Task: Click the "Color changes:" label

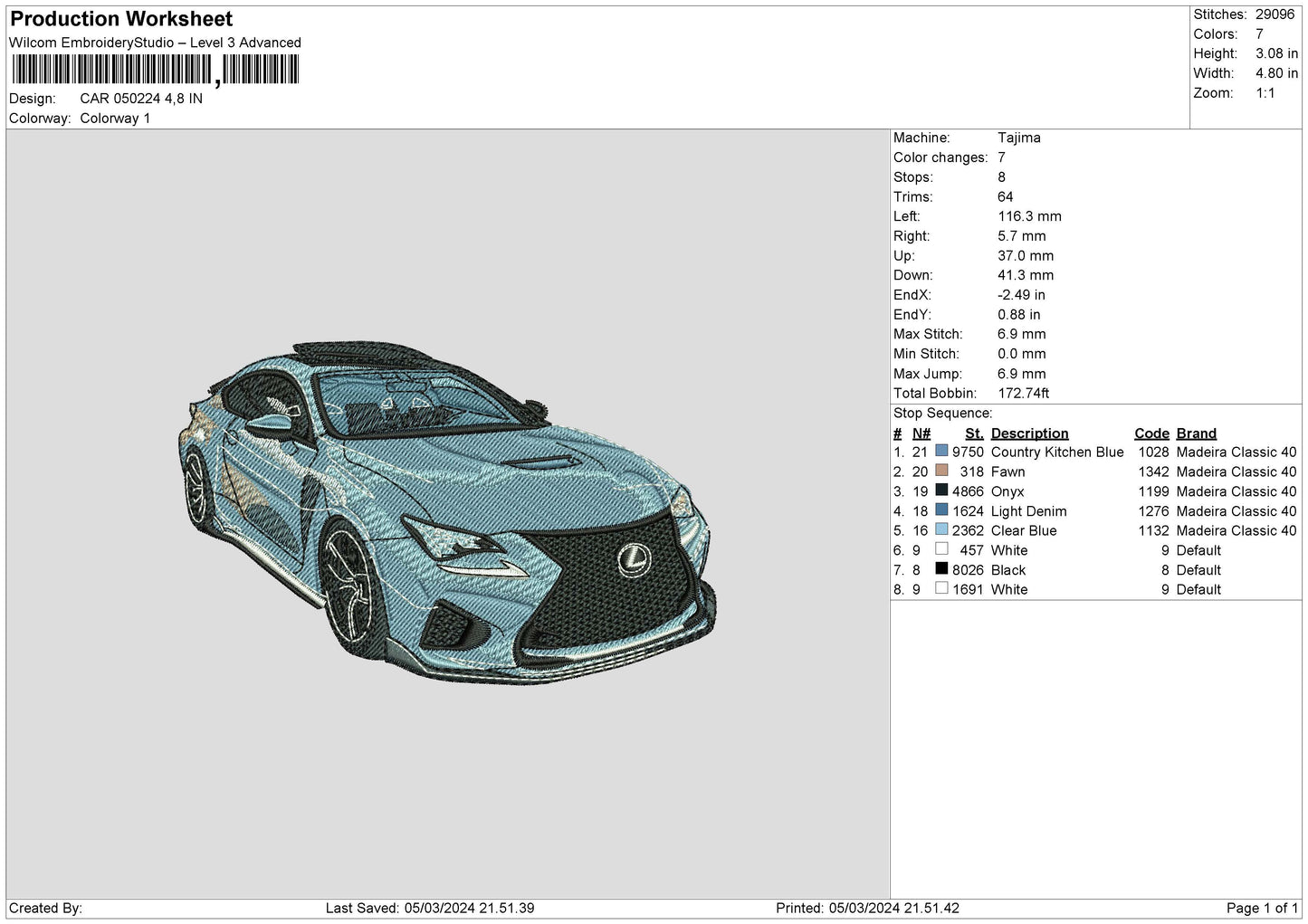Action: pyautogui.click(x=940, y=157)
